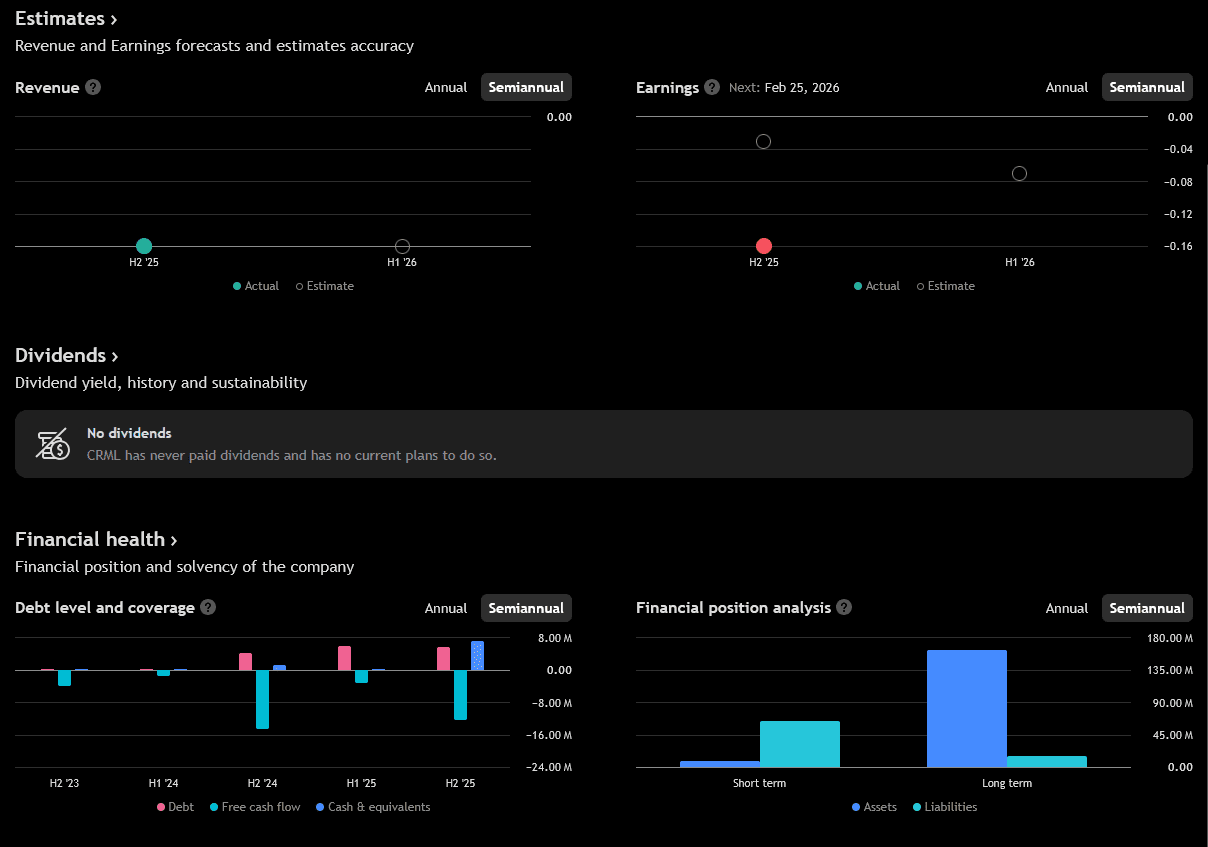The width and height of the screenshot is (1208, 847).
Task: Click the H1 '25 pink debt bar
Action: coord(344,658)
